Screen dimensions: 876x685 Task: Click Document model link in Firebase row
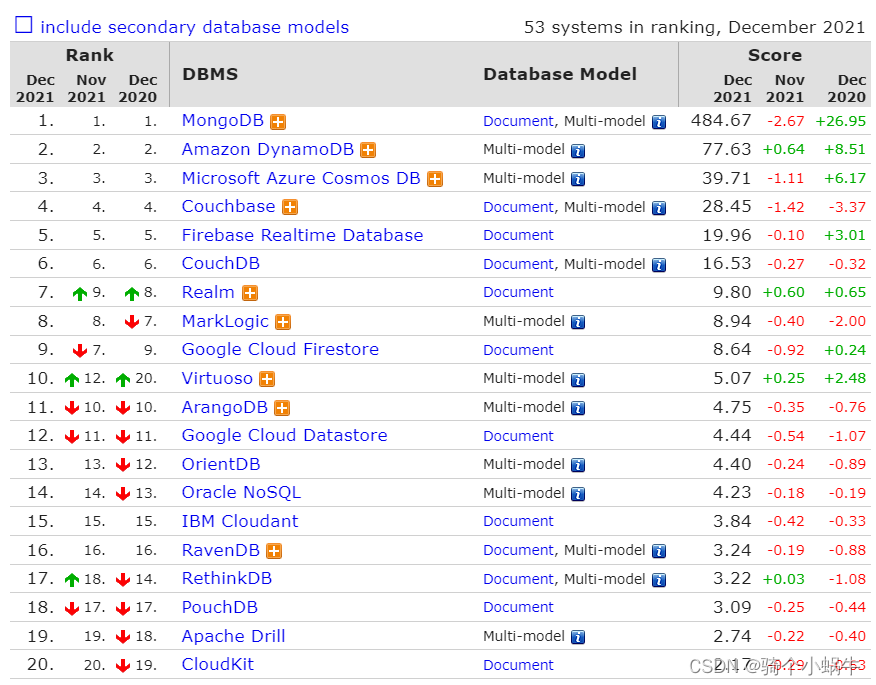pos(518,235)
